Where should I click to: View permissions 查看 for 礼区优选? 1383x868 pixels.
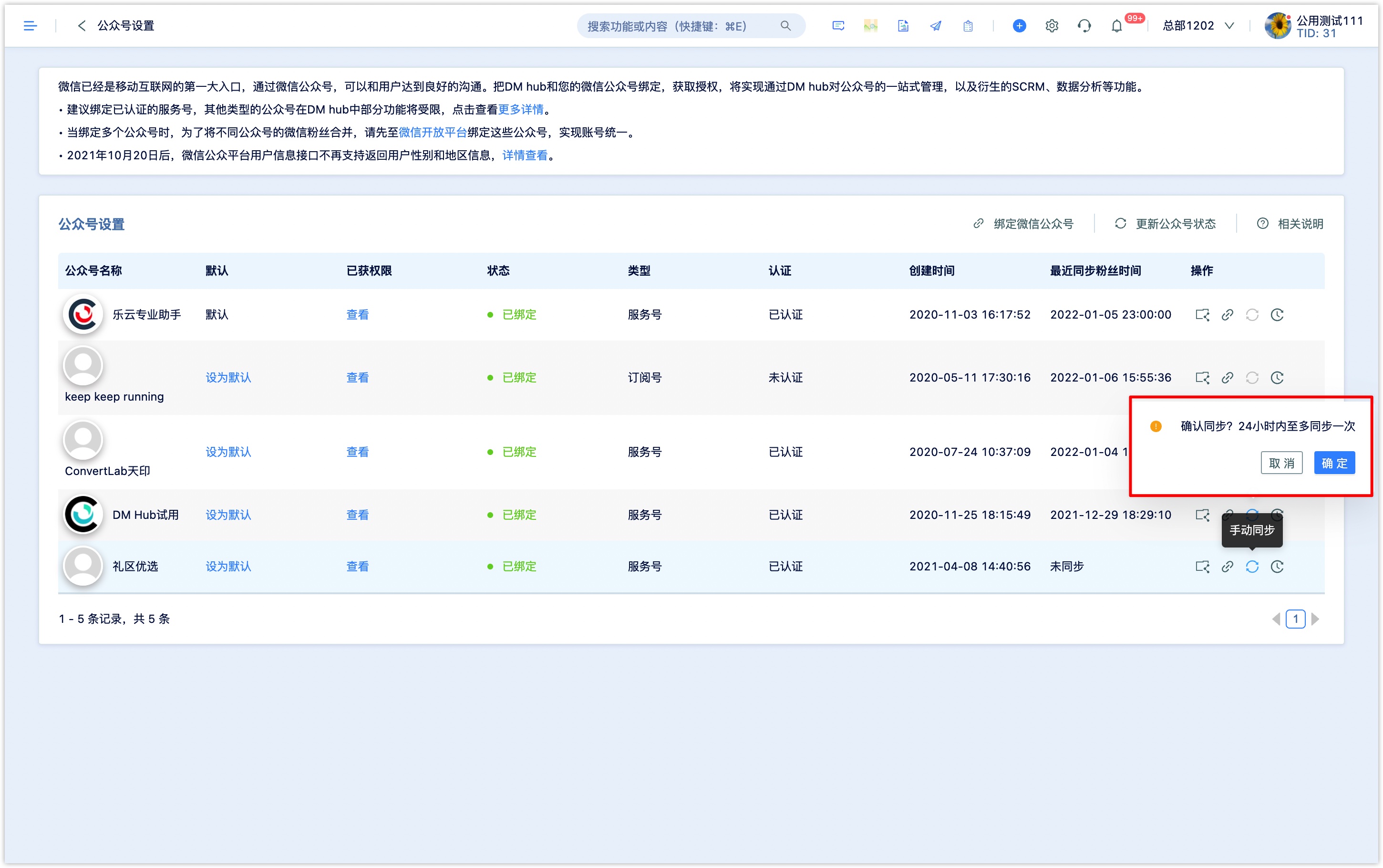[358, 567]
